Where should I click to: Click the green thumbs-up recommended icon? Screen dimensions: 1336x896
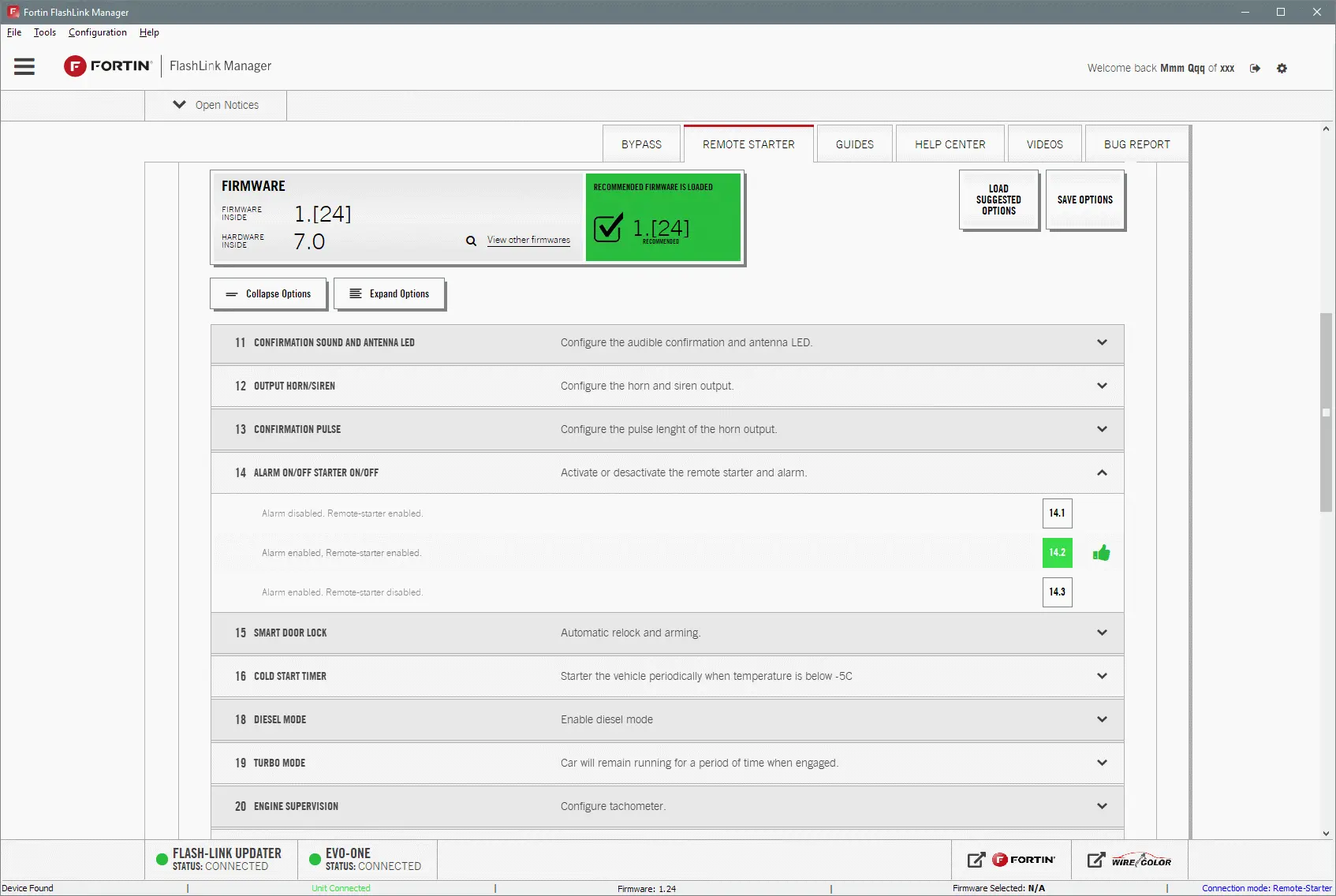point(1101,553)
